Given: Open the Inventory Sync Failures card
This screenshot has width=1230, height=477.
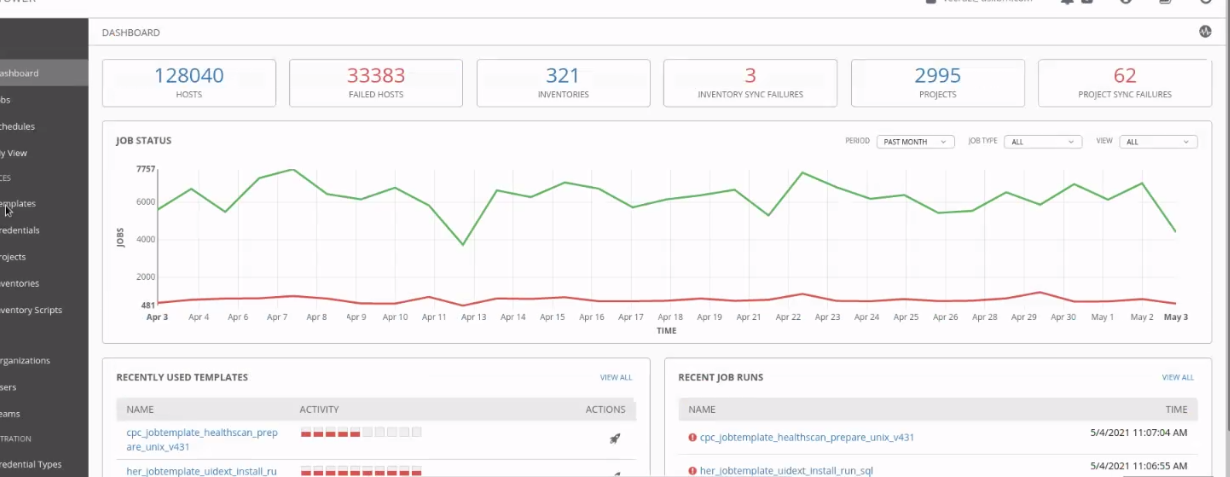Looking at the screenshot, I should tap(750, 83).
